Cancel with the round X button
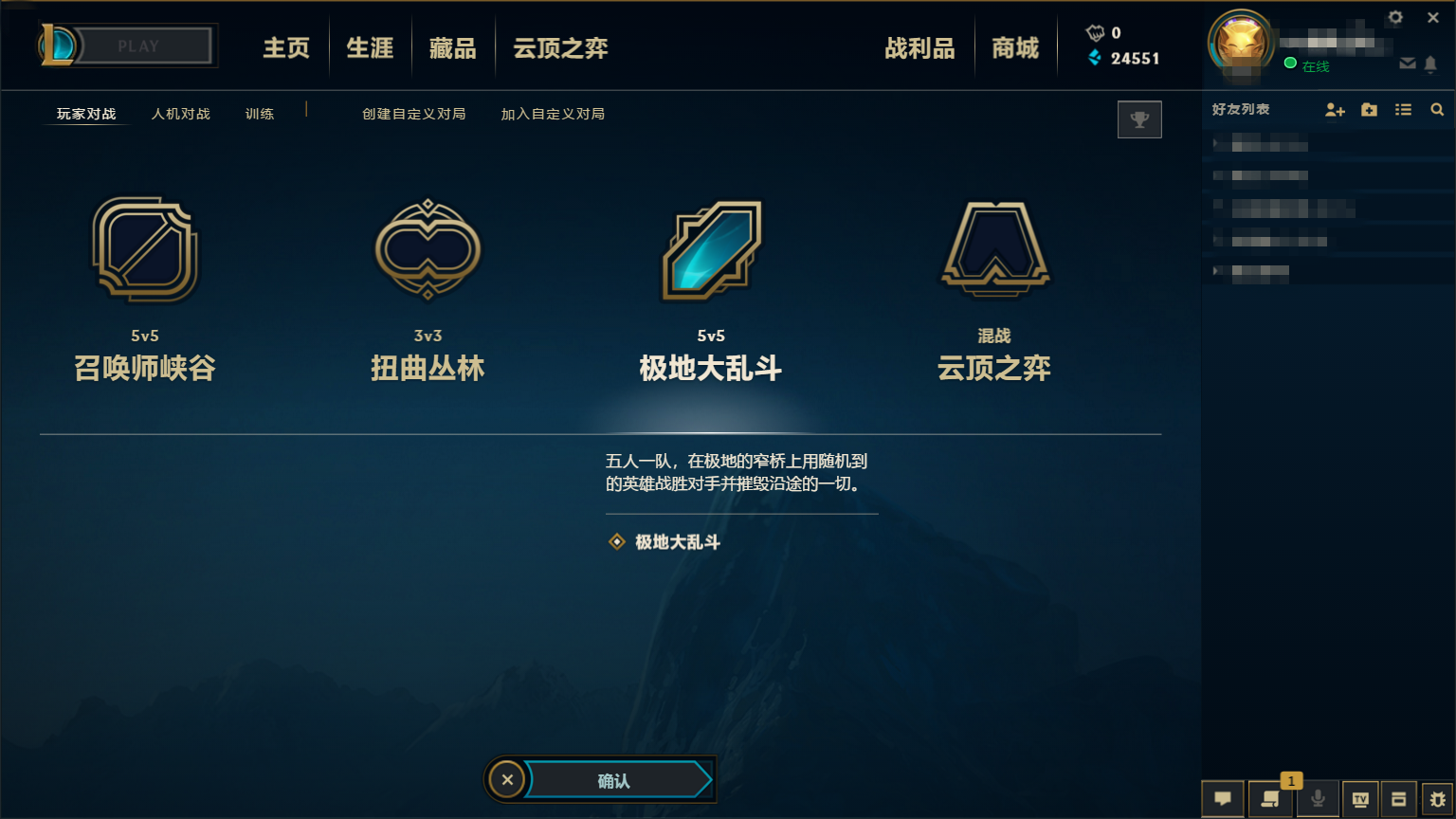Image resolution: width=1456 pixels, height=819 pixels. pyautogui.click(x=507, y=780)
